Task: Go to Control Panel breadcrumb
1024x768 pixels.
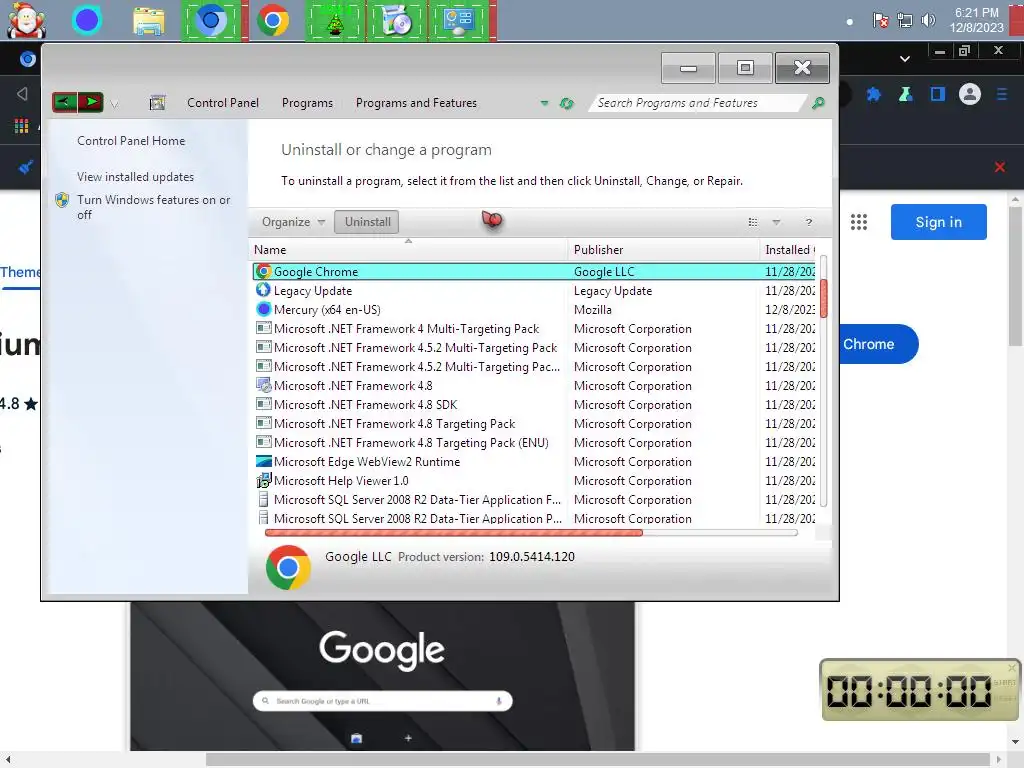Action: (223, 103)
